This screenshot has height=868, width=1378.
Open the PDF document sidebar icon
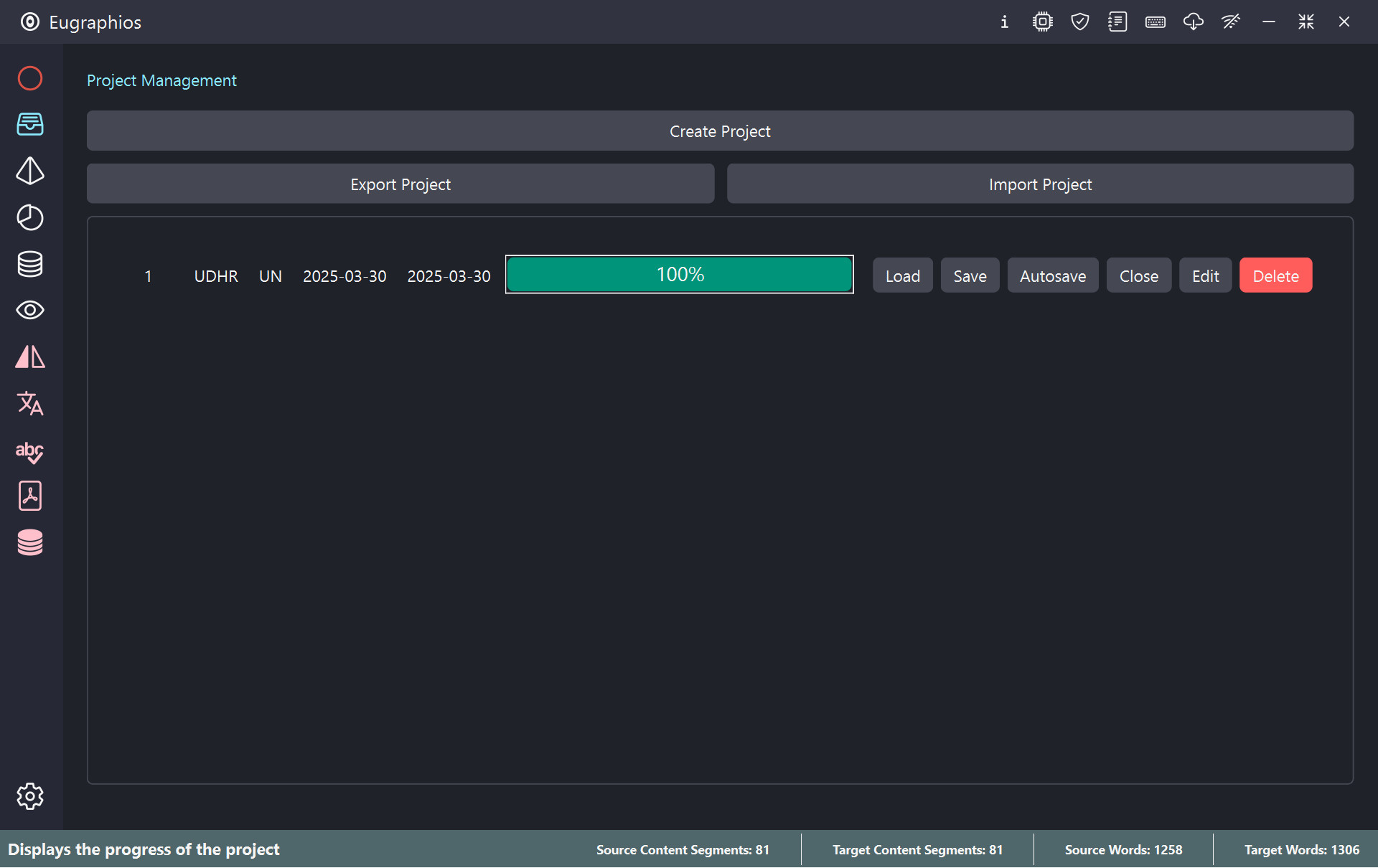click(30, 496)
